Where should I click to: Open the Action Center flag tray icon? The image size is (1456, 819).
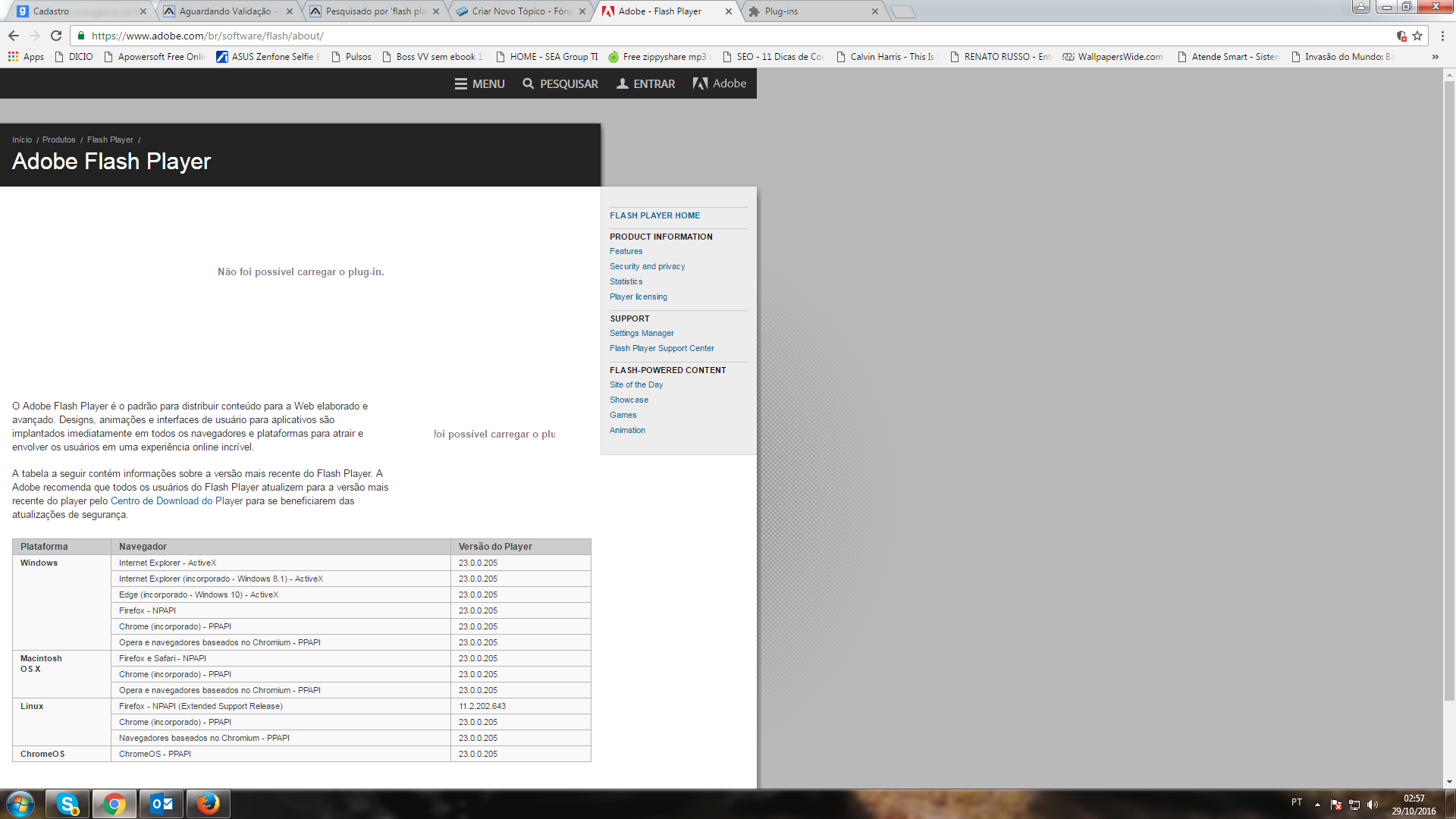tap(1336, 805)
